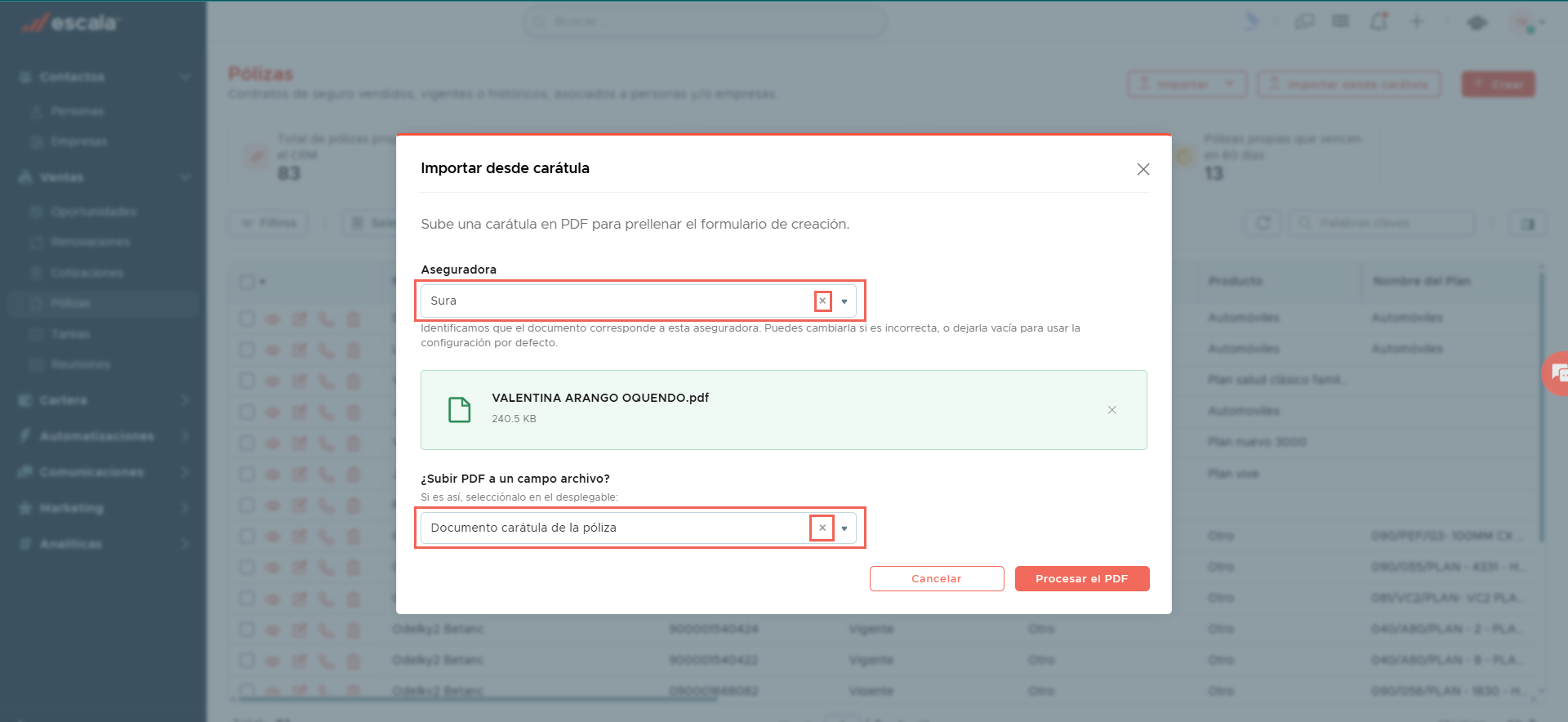This screenshot has height=722, width=1568.
Task: Open Renovaciones in the sidebar
Action: pos(90,243)
